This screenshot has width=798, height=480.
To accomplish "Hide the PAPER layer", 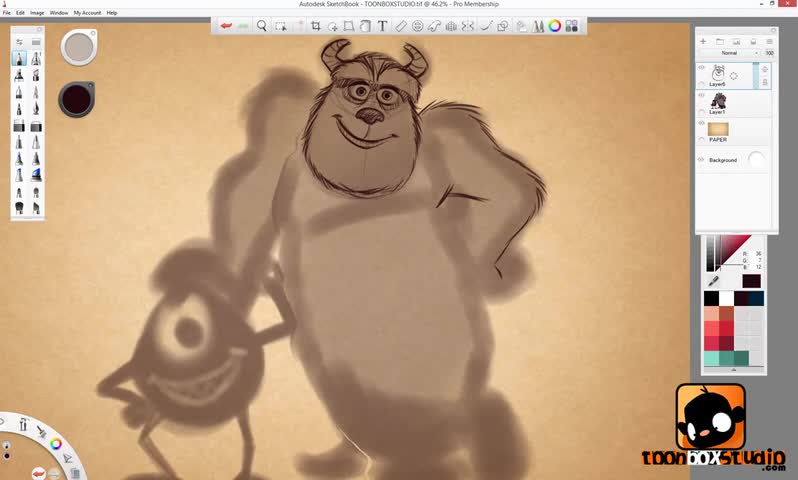I will [701, 123].
